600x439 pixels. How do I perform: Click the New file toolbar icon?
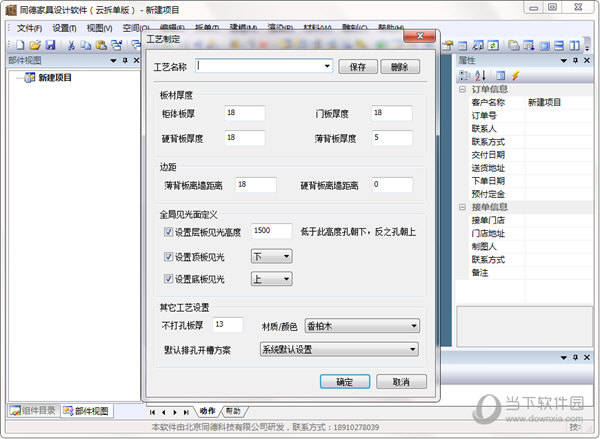[21, 45]
